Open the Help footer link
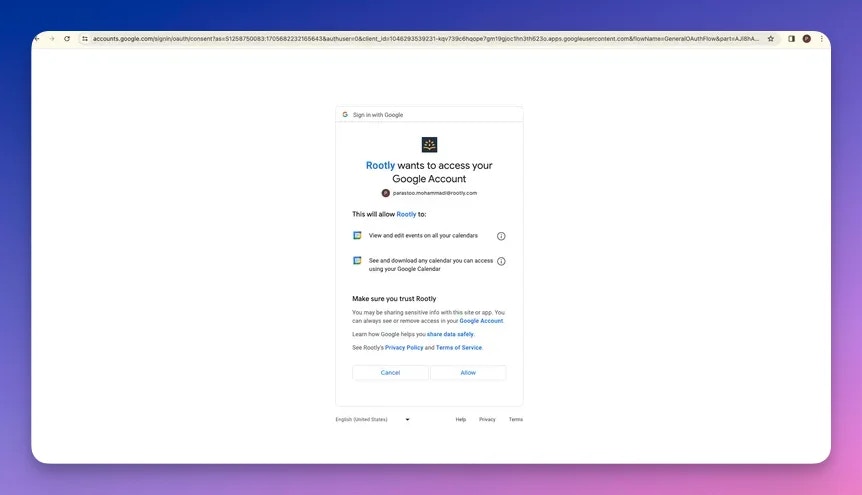 [461, 420]
